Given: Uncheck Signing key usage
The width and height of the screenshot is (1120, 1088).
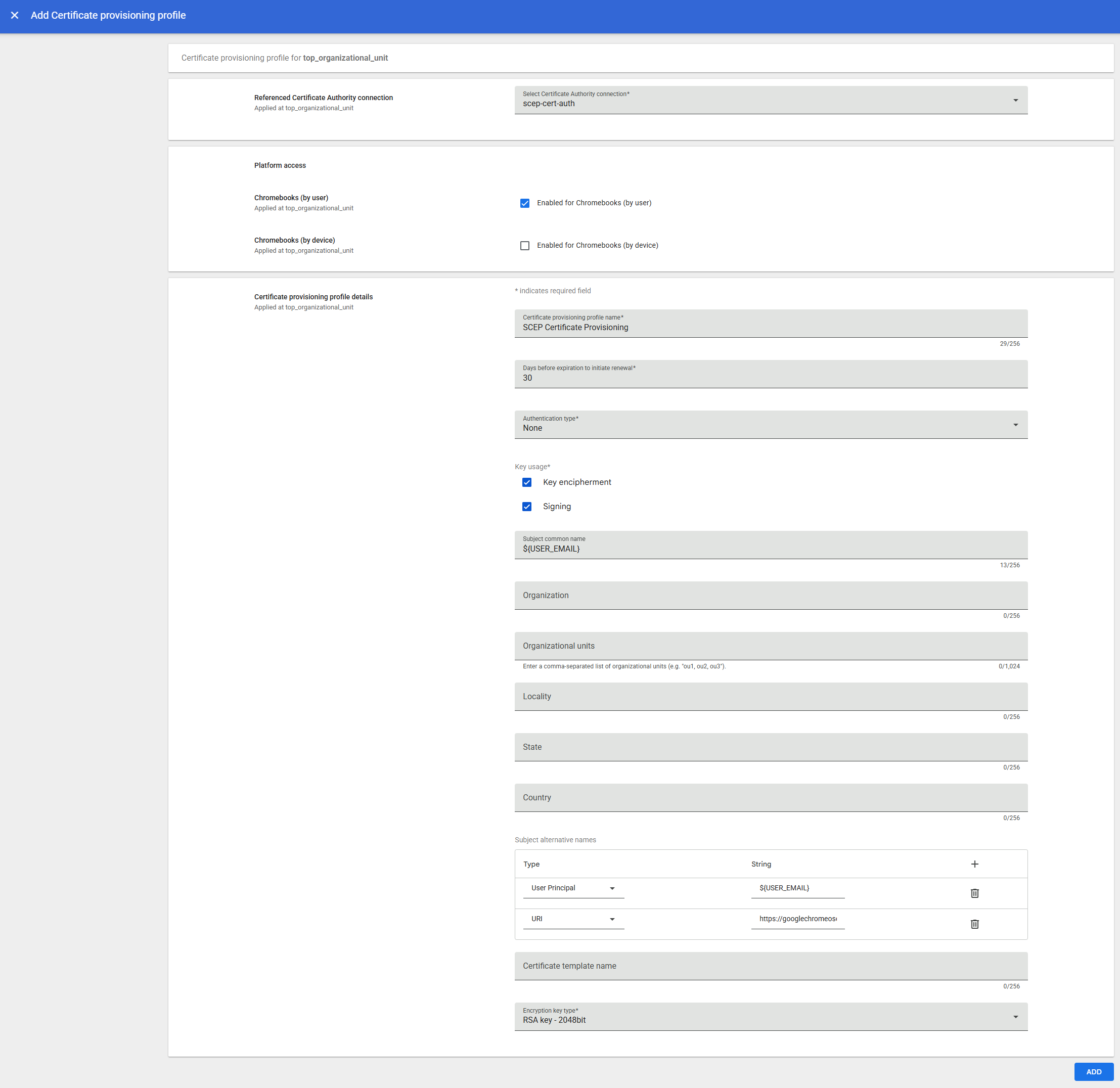Looking at the screenshot, I should coord(527,506).
